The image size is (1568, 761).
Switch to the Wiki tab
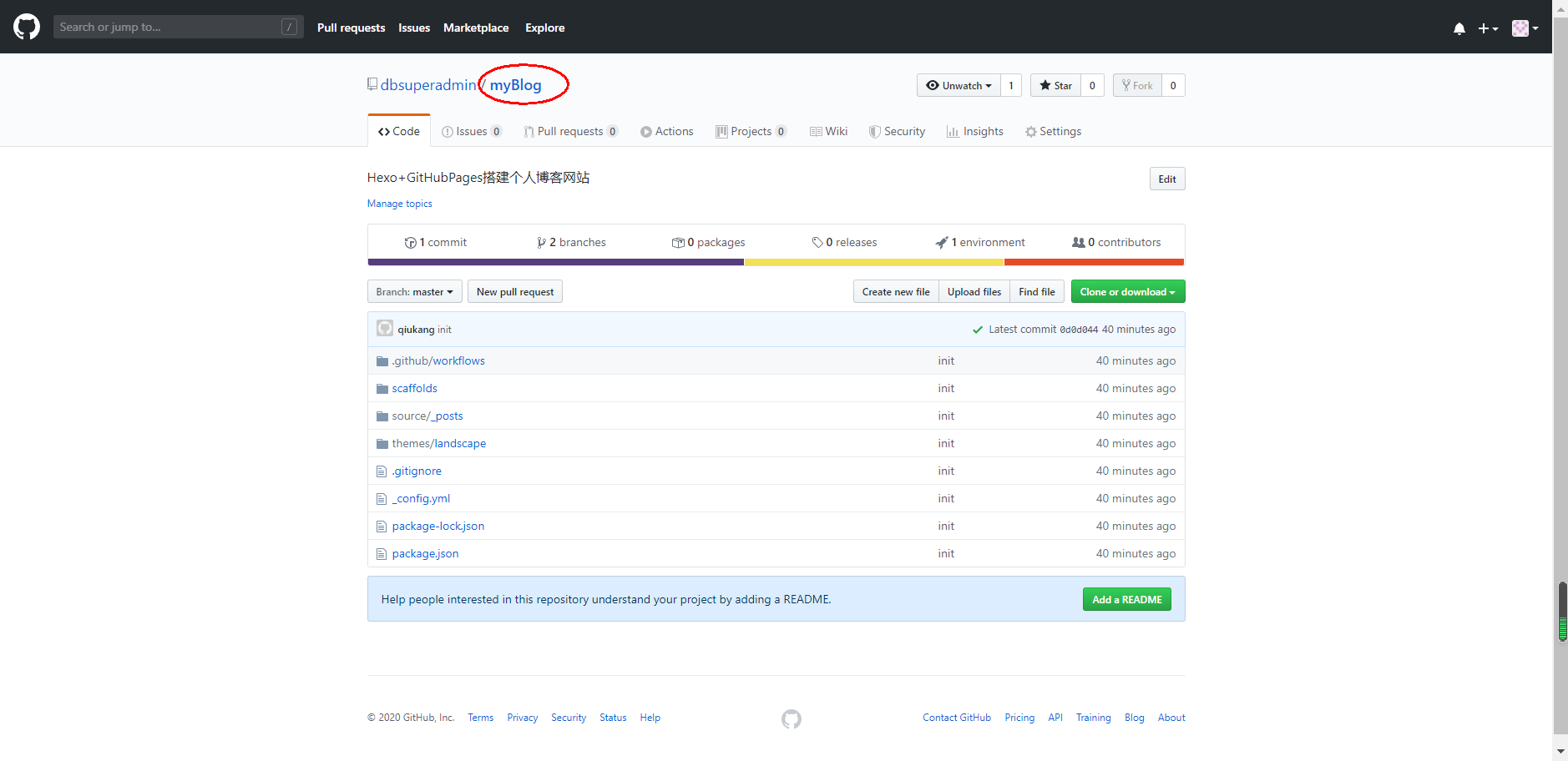[x=829, y=131]
